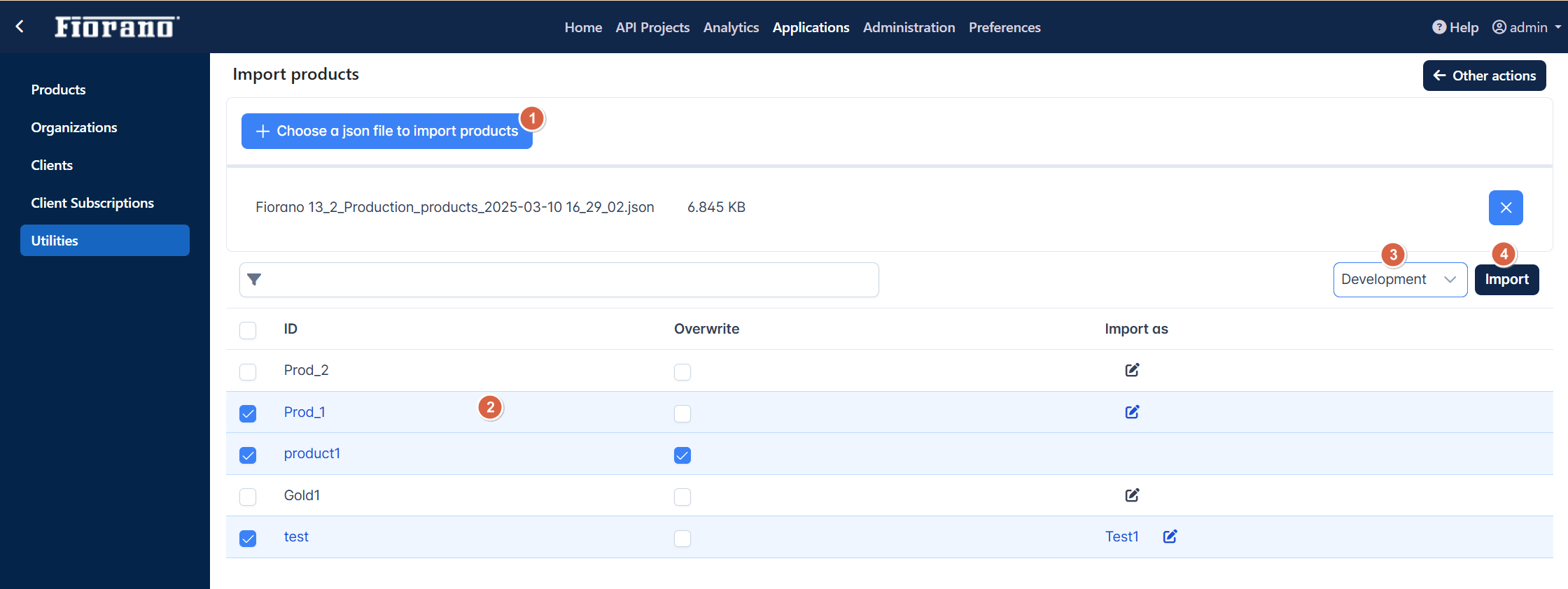Deselect the test row checkbox

248,539
